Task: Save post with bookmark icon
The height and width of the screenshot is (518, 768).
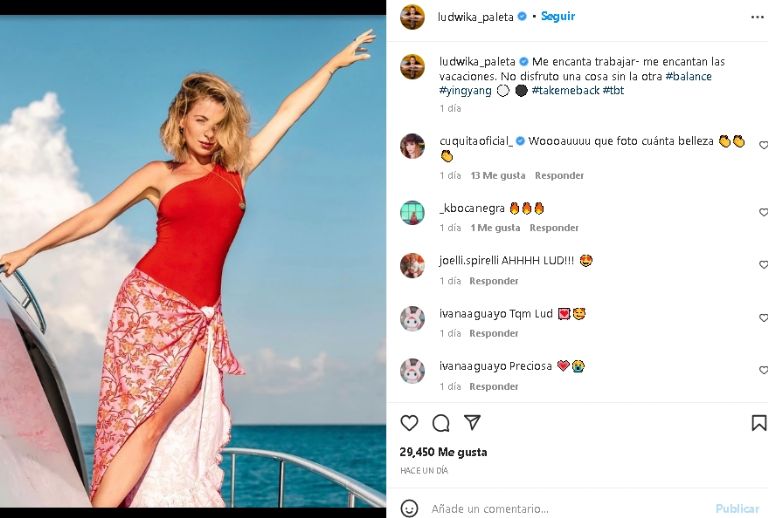Action: click(758, 423)
